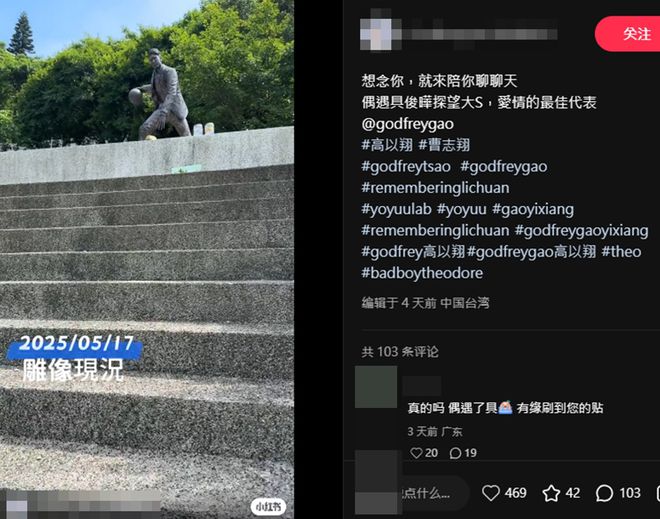Click the comment input field at bottom

click(434, 493)
